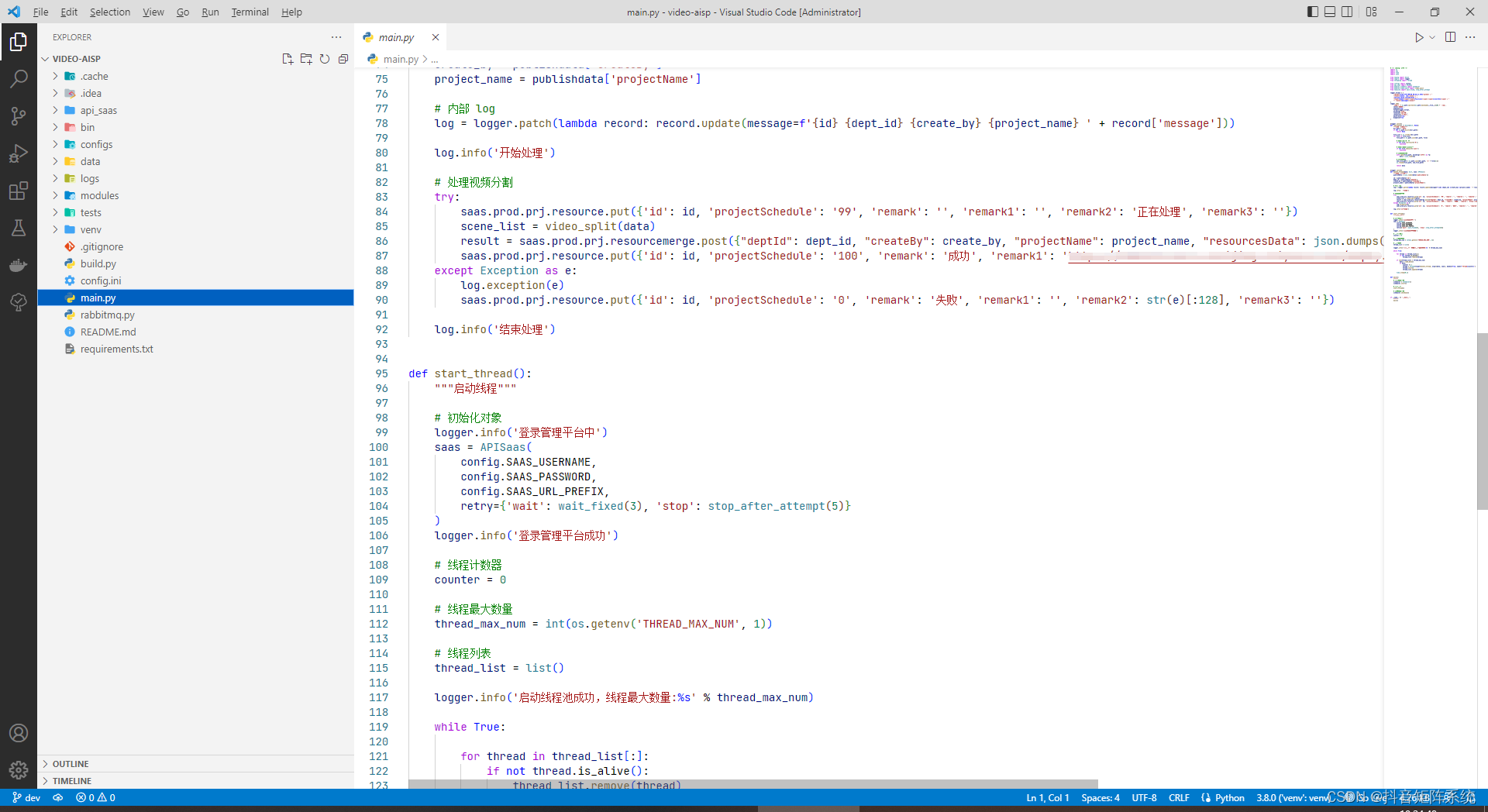Open the File menu
This screenshot has width=1488, height=812.
coord(41,12)
